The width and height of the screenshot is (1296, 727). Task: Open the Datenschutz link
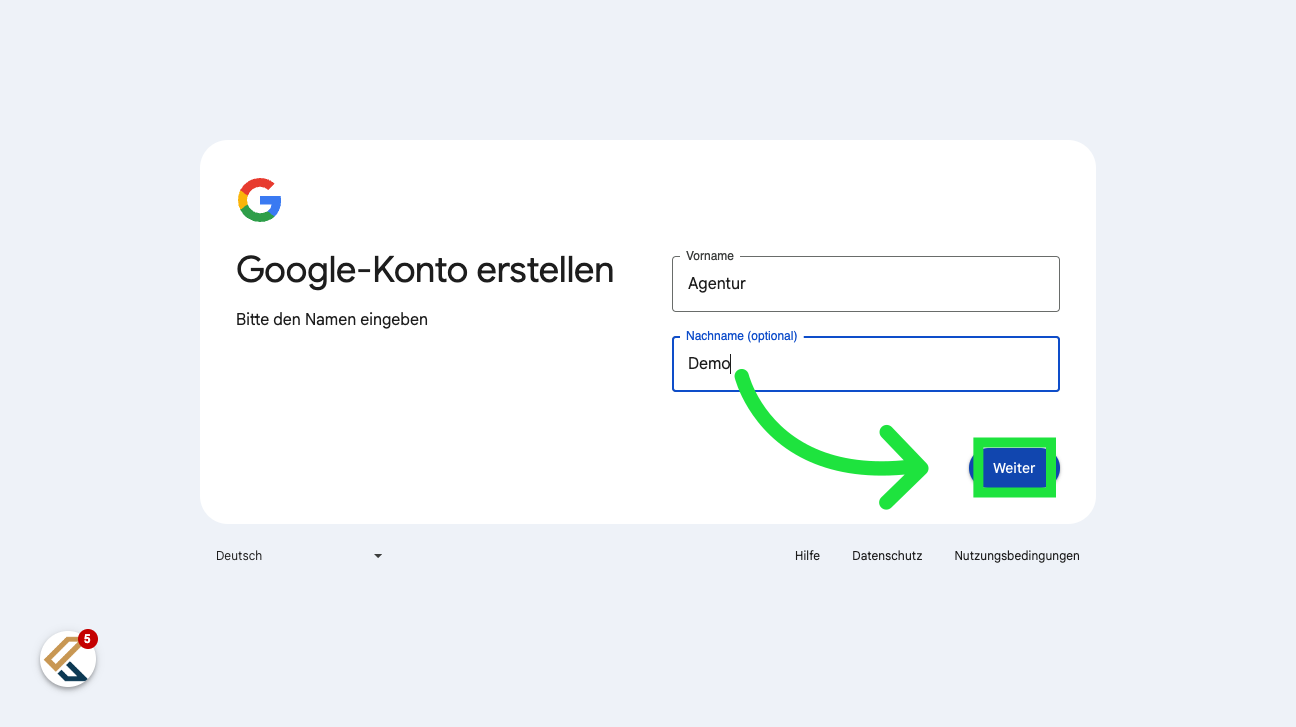pos(887,556)
